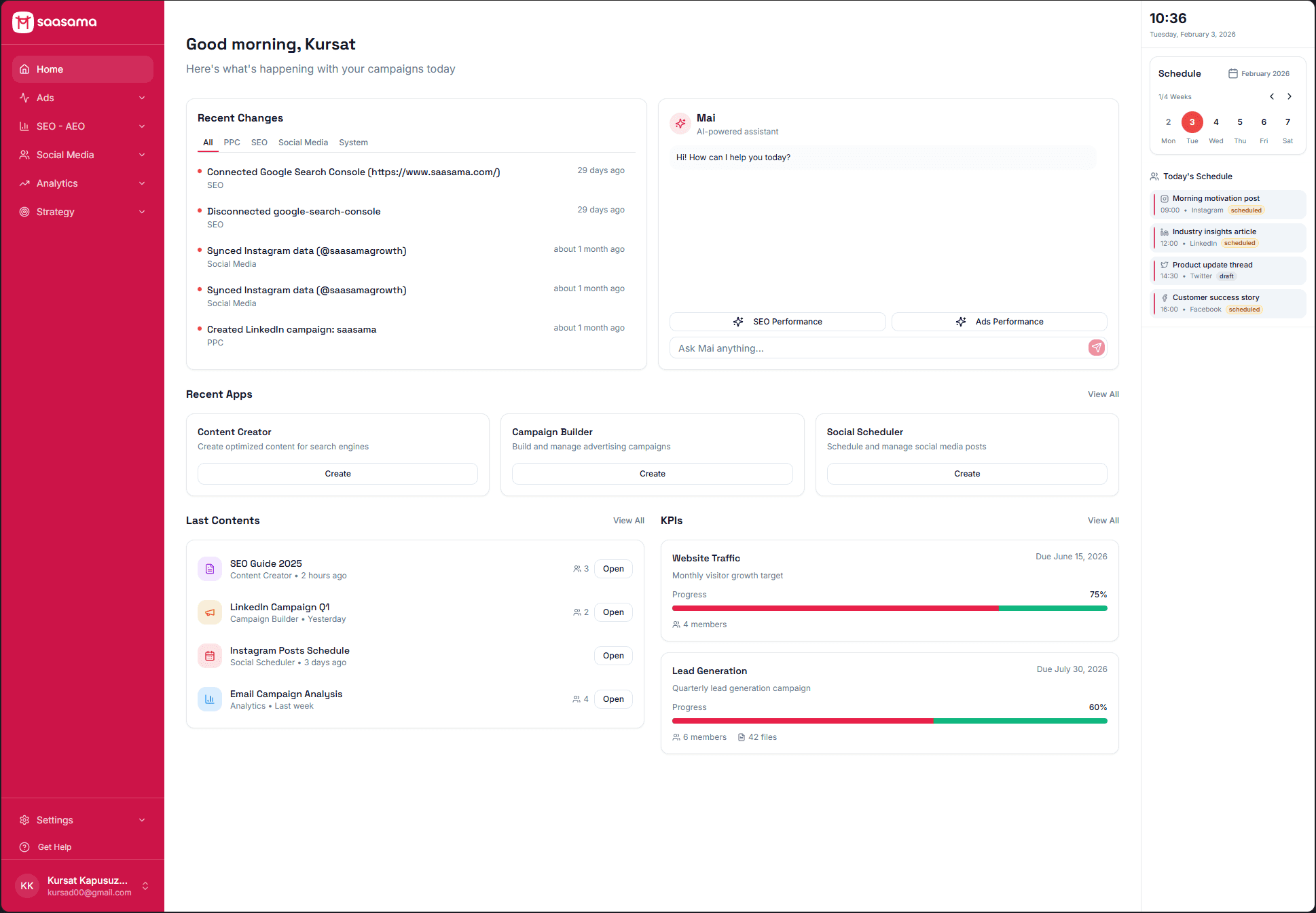The image size is (1316, 913).
Task: Expand Settings chevron in sidebar
Action: pyautogui.click(x=142, y=820)
